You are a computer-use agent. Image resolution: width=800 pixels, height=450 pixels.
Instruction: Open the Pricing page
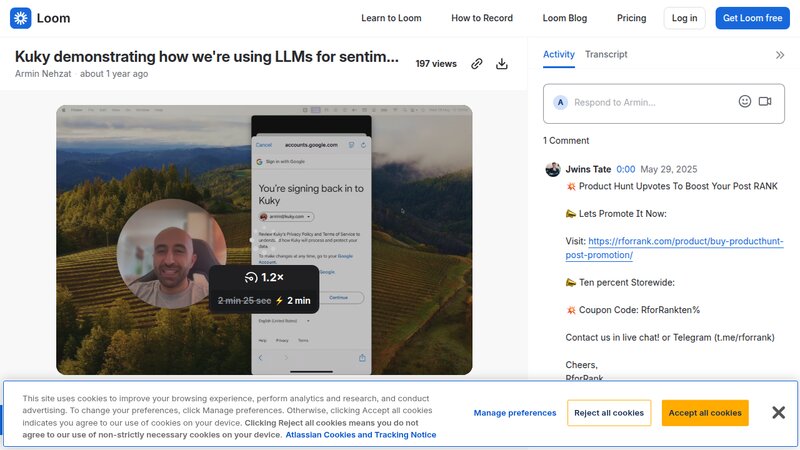(x=632, y=18)
